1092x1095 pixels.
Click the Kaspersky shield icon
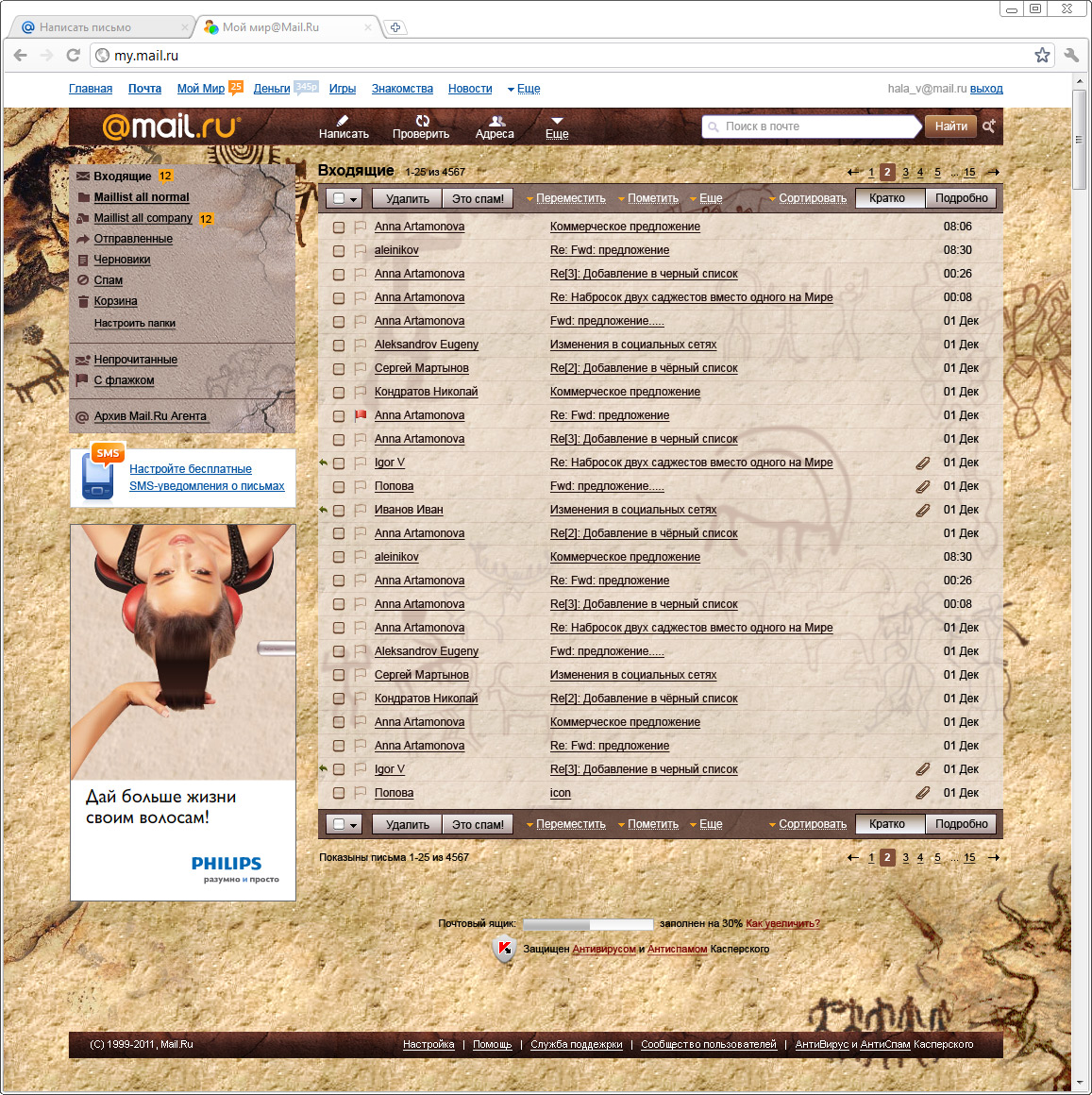pyautogui.click(x=504, y=949)
